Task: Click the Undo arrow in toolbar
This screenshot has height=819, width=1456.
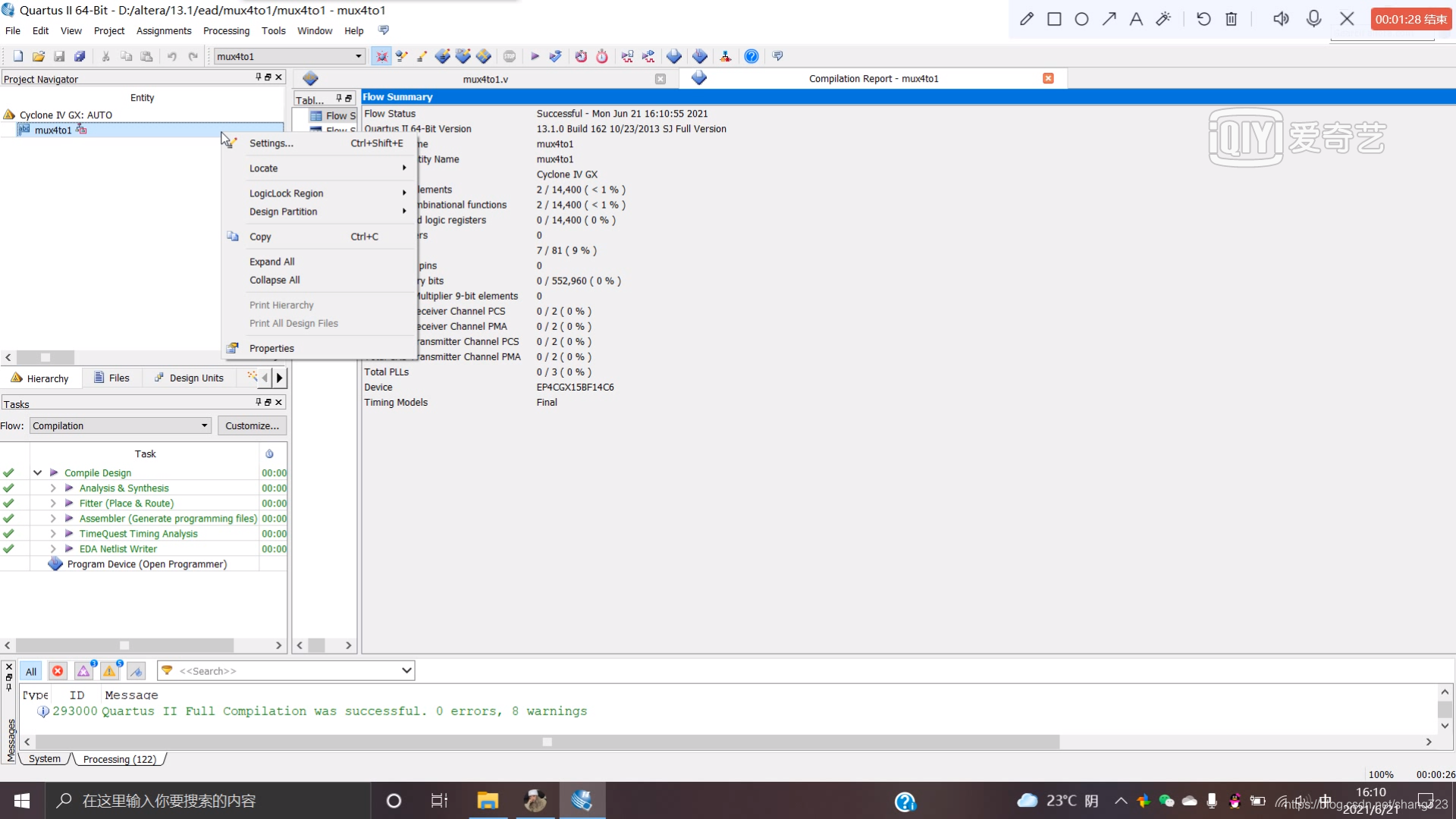Action: point(172,56)
